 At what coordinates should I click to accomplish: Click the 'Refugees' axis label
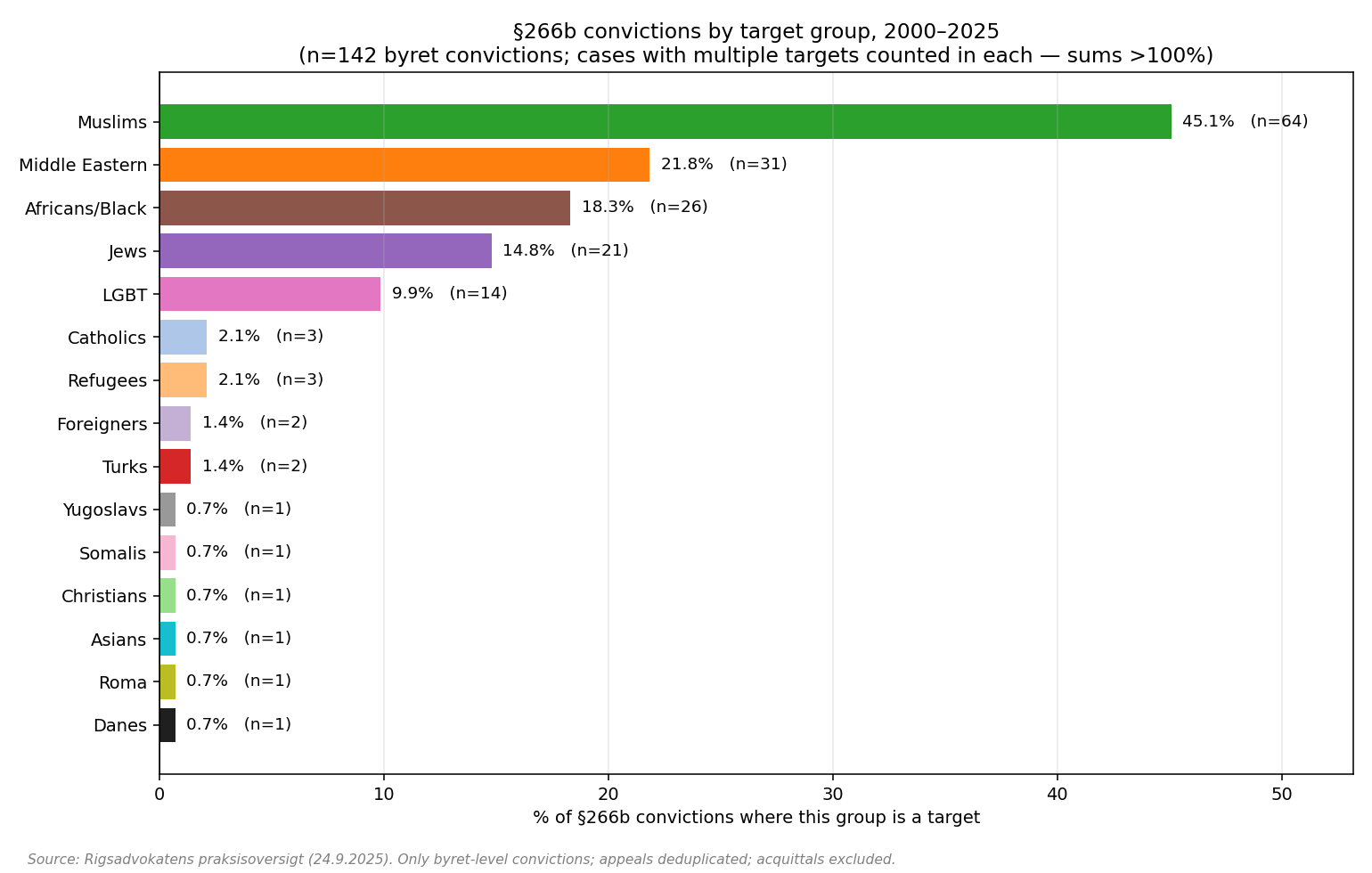point(107,381)
